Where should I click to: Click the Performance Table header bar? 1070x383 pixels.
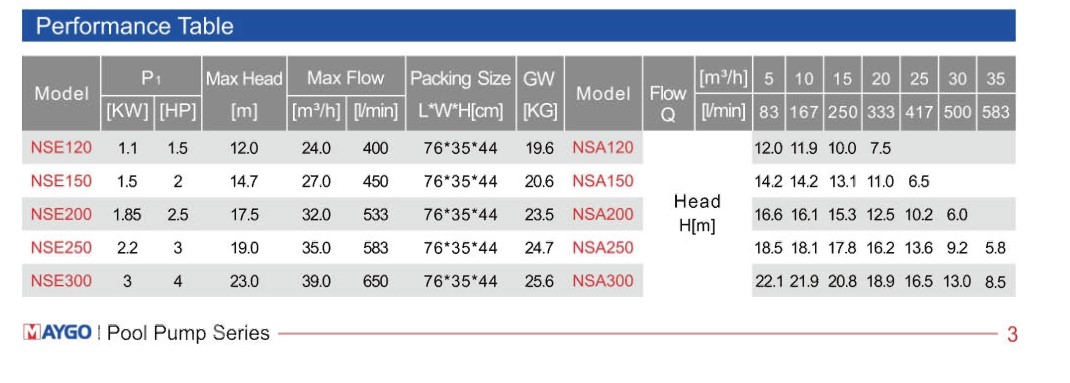519,26
